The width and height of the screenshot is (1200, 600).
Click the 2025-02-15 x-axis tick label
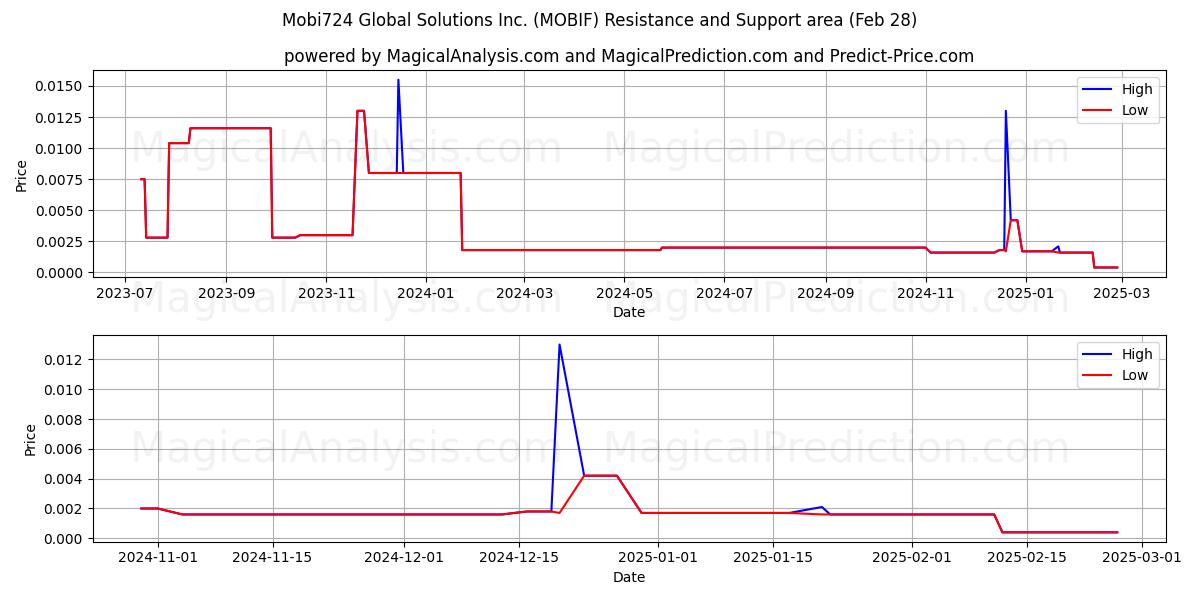(x=1026, y=558)
